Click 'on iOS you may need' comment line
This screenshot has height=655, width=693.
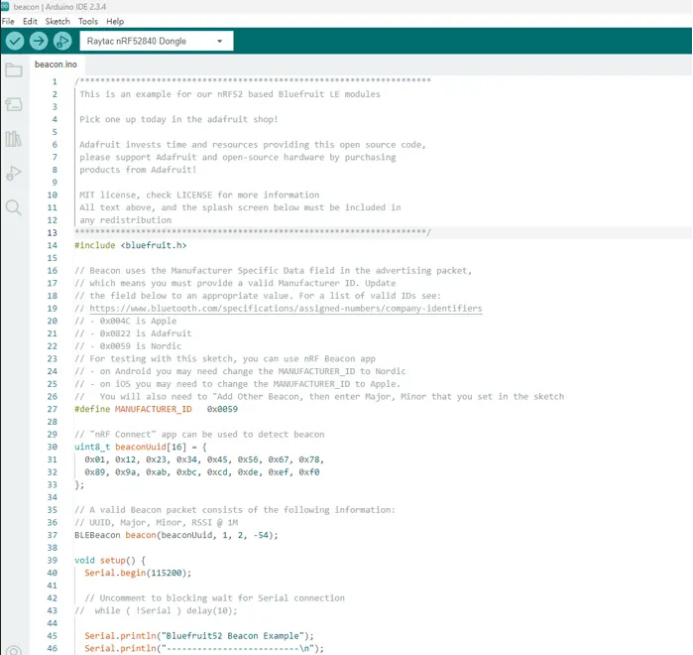[x=237, y=384]
